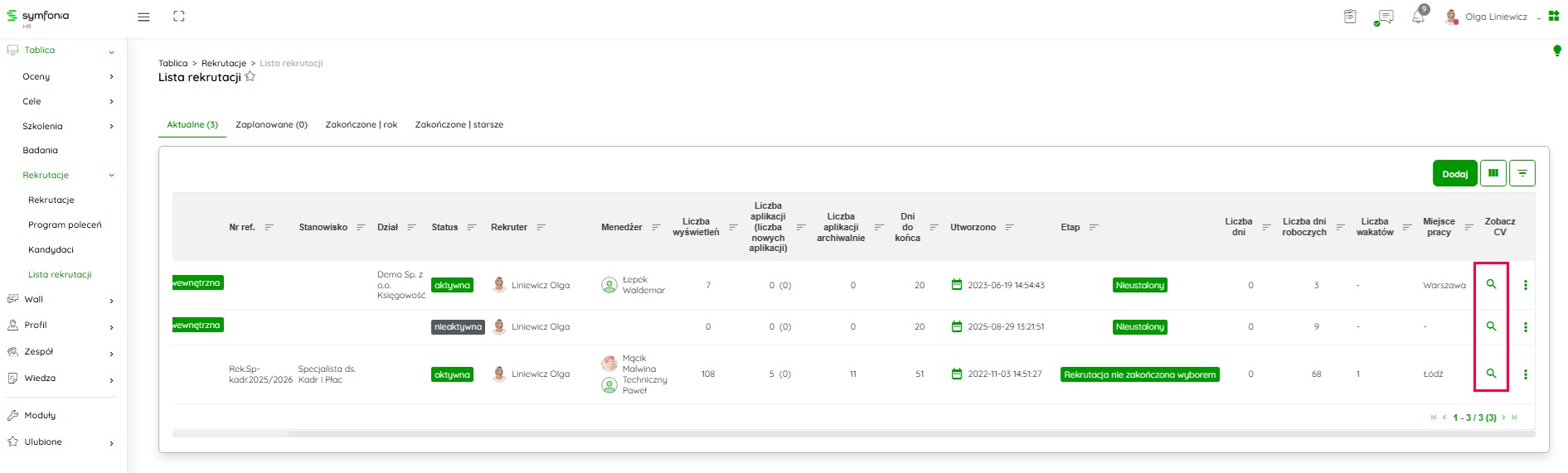1568x473 pixels.
Task: Switch to Zakończone | rok tab
Action: point(361,125)
